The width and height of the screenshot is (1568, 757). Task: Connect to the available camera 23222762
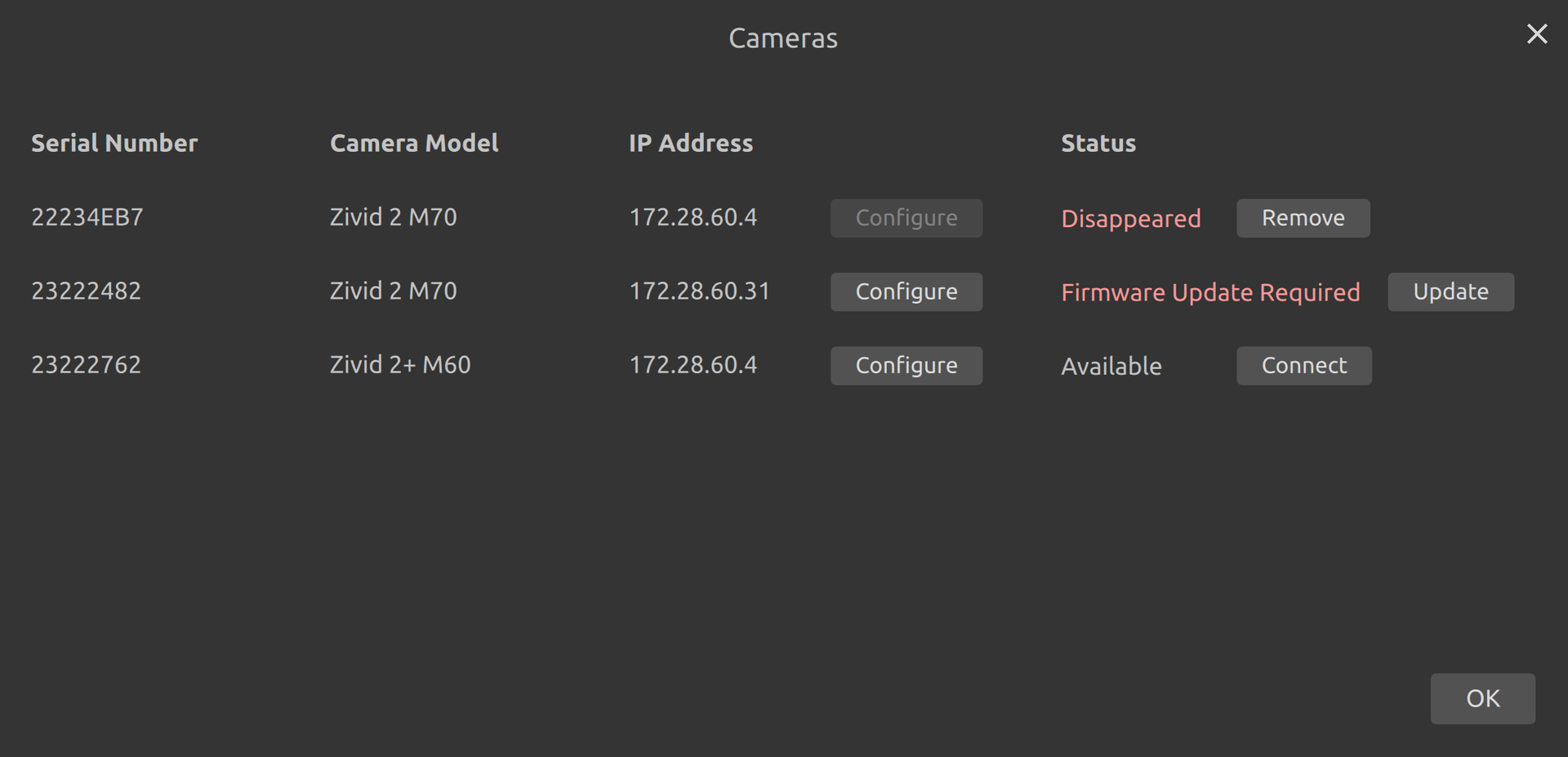click(x=1303, y=365)
